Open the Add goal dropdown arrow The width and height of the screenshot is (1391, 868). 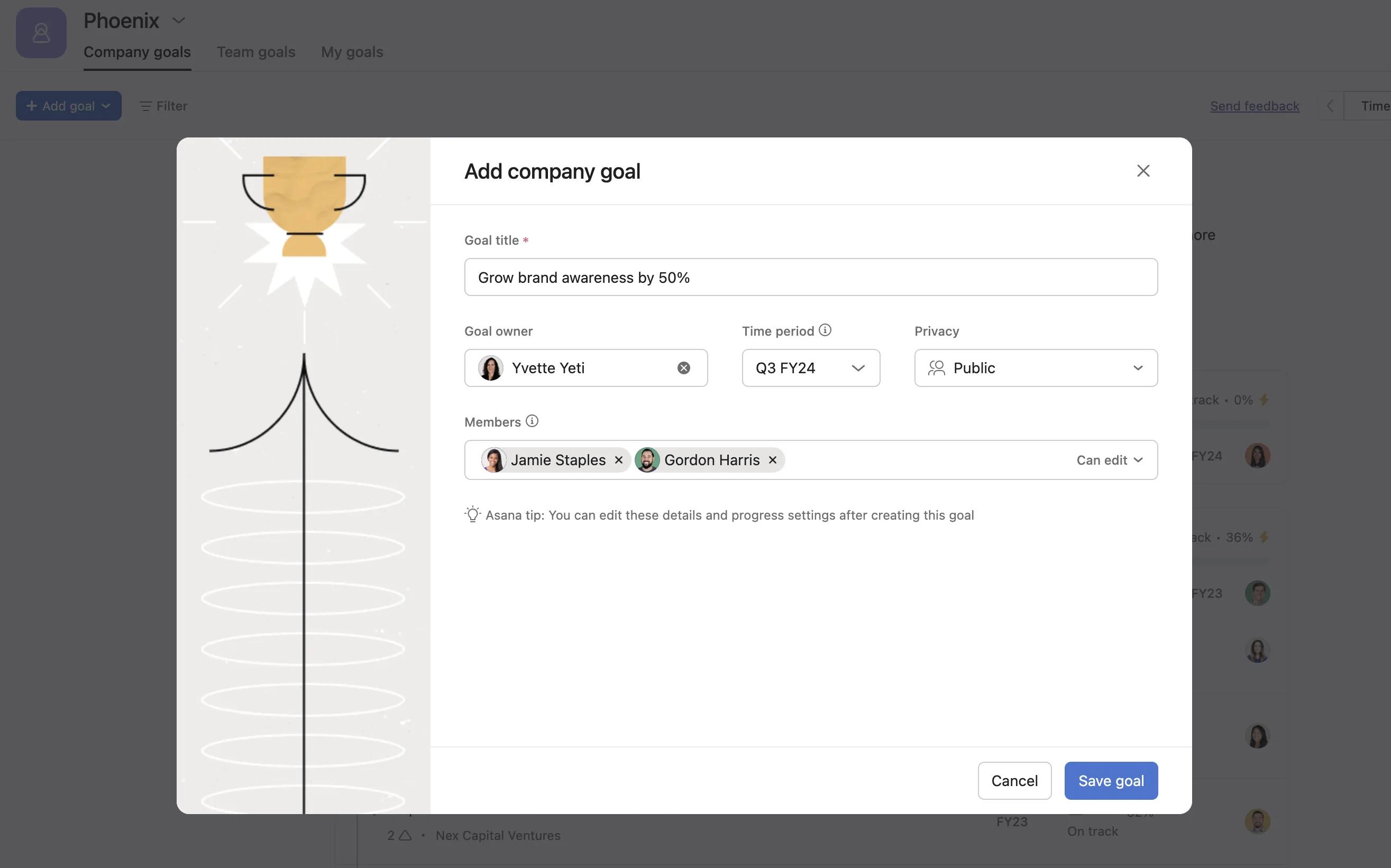[x=106, y=106]
